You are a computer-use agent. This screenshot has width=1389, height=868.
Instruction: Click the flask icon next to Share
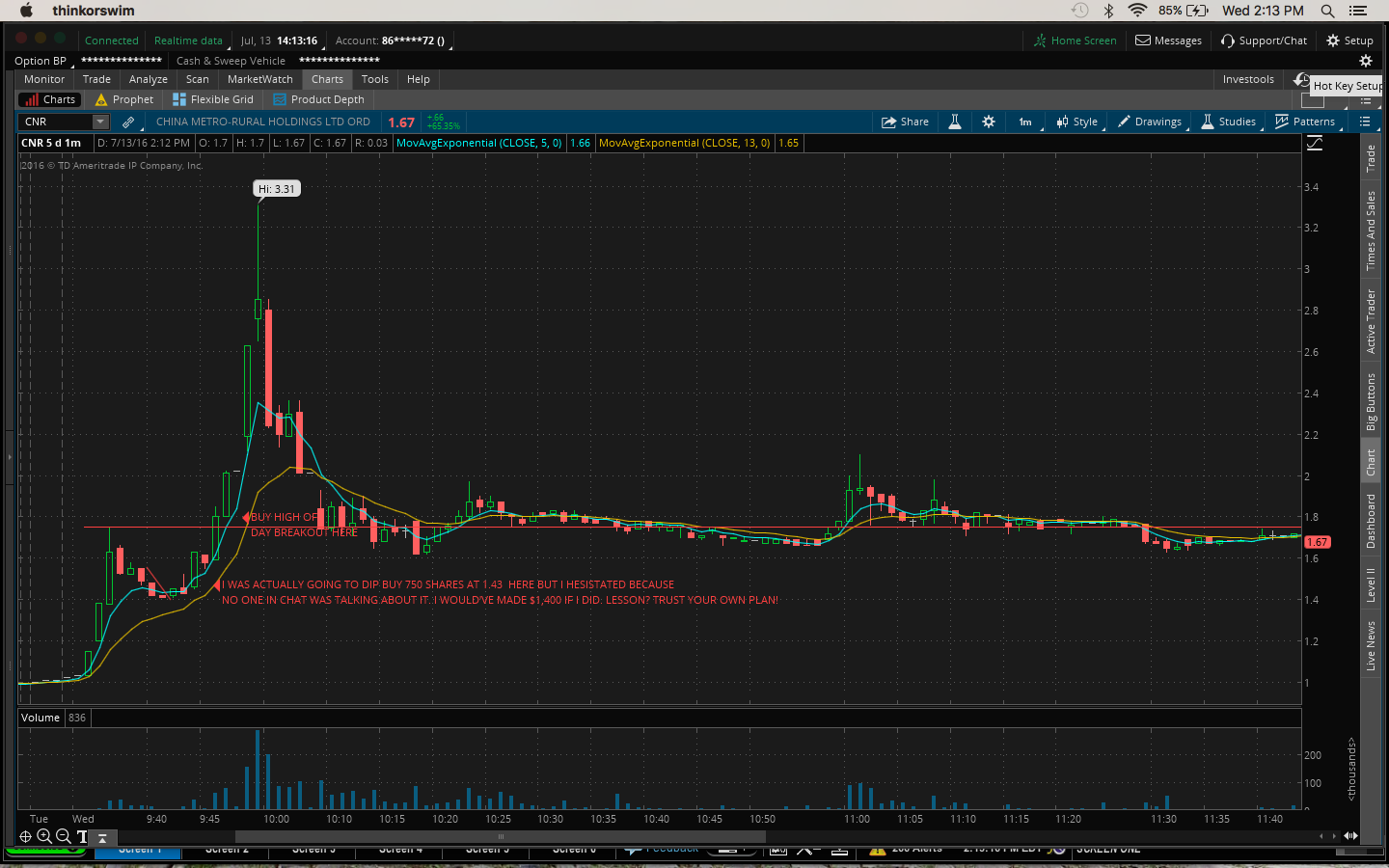tap(954, 122)
